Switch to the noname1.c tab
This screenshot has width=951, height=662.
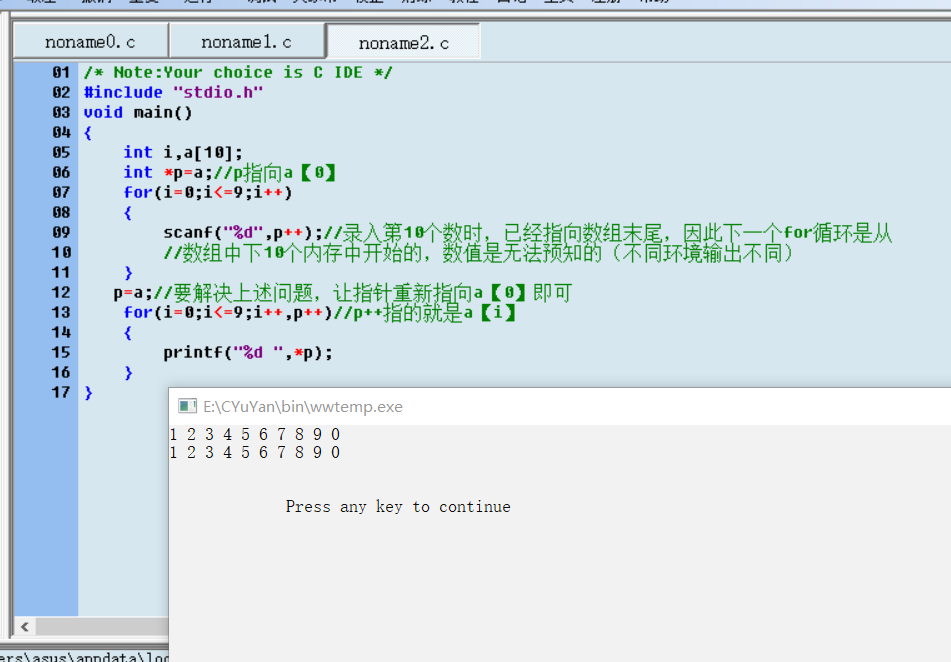point(246,42)
